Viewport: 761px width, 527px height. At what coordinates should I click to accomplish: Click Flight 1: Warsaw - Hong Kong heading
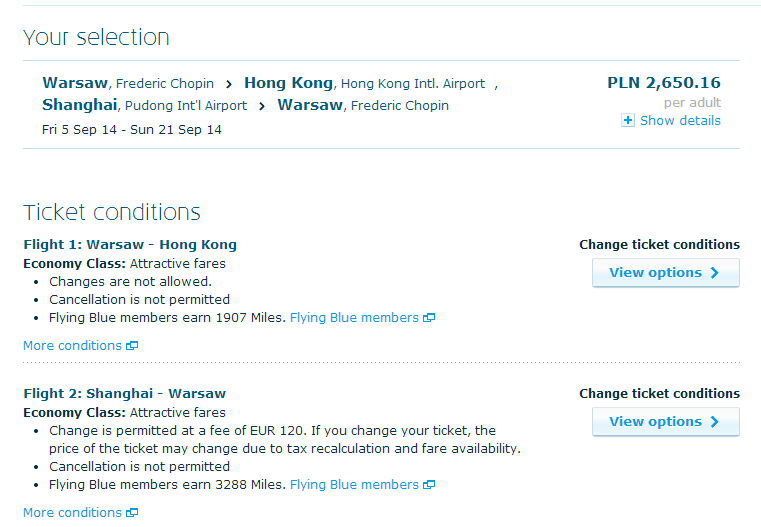[x=130, y=245]
